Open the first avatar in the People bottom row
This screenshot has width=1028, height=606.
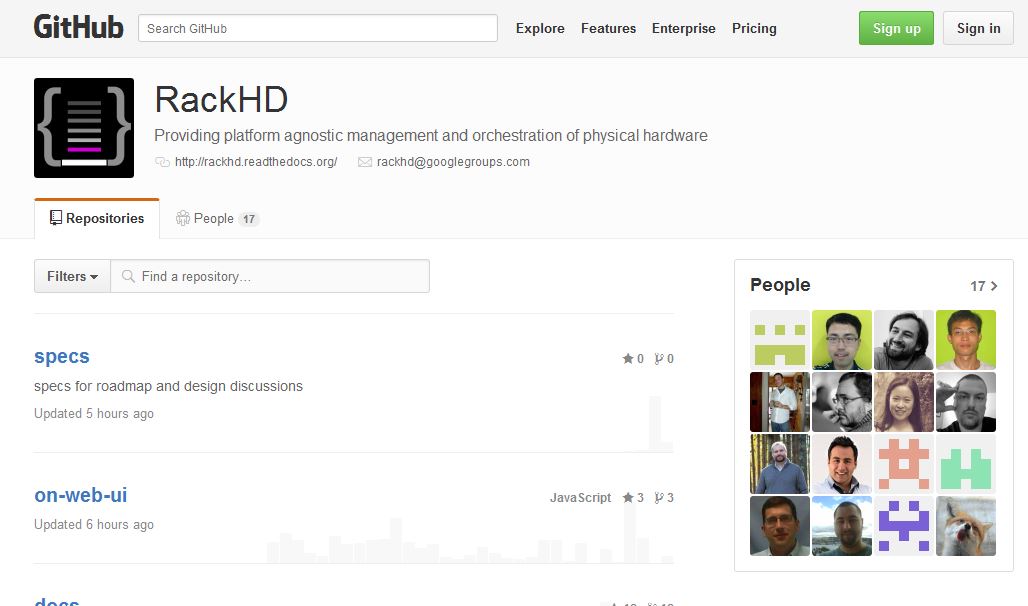pos(780,526)
